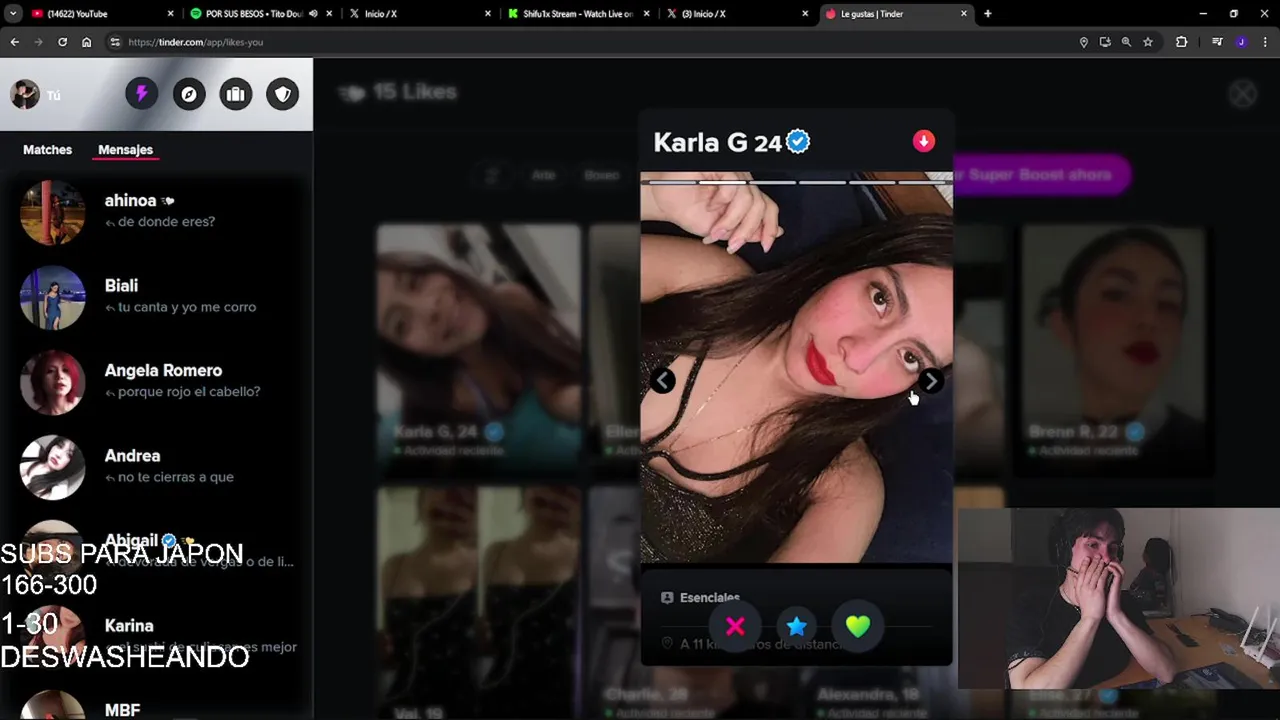Click the site info icon beside the URL

point(115,42)
